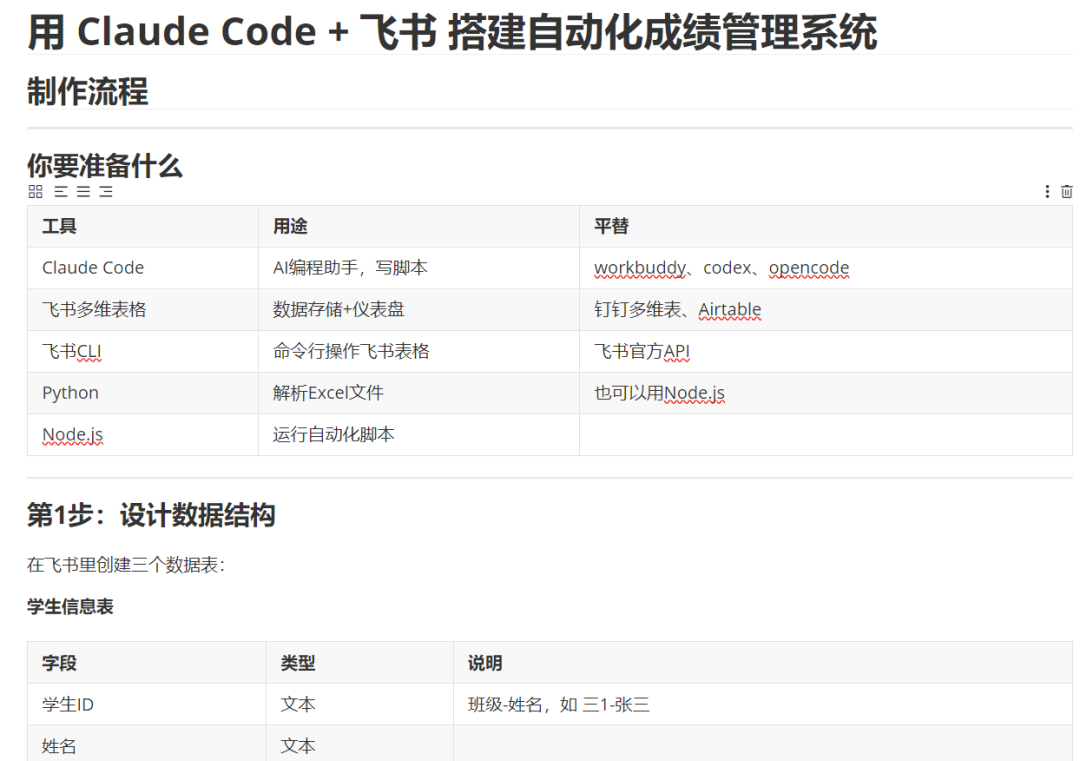Open the table more options dots menu
The height and width of the screenshot is (761, 1080).
tap(1047, 191)
